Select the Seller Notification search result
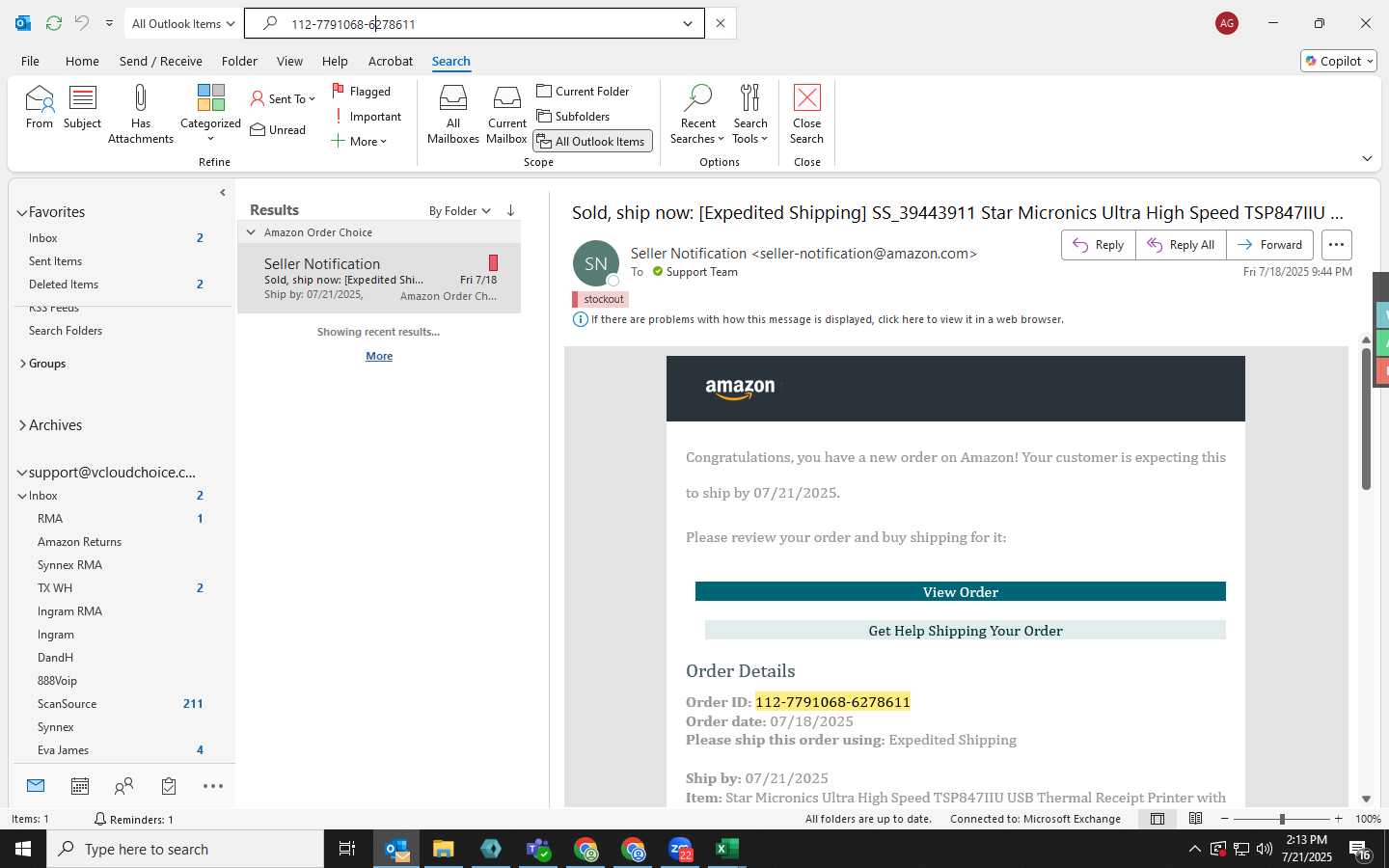1389x868 pixels. (x=379, y=279)
